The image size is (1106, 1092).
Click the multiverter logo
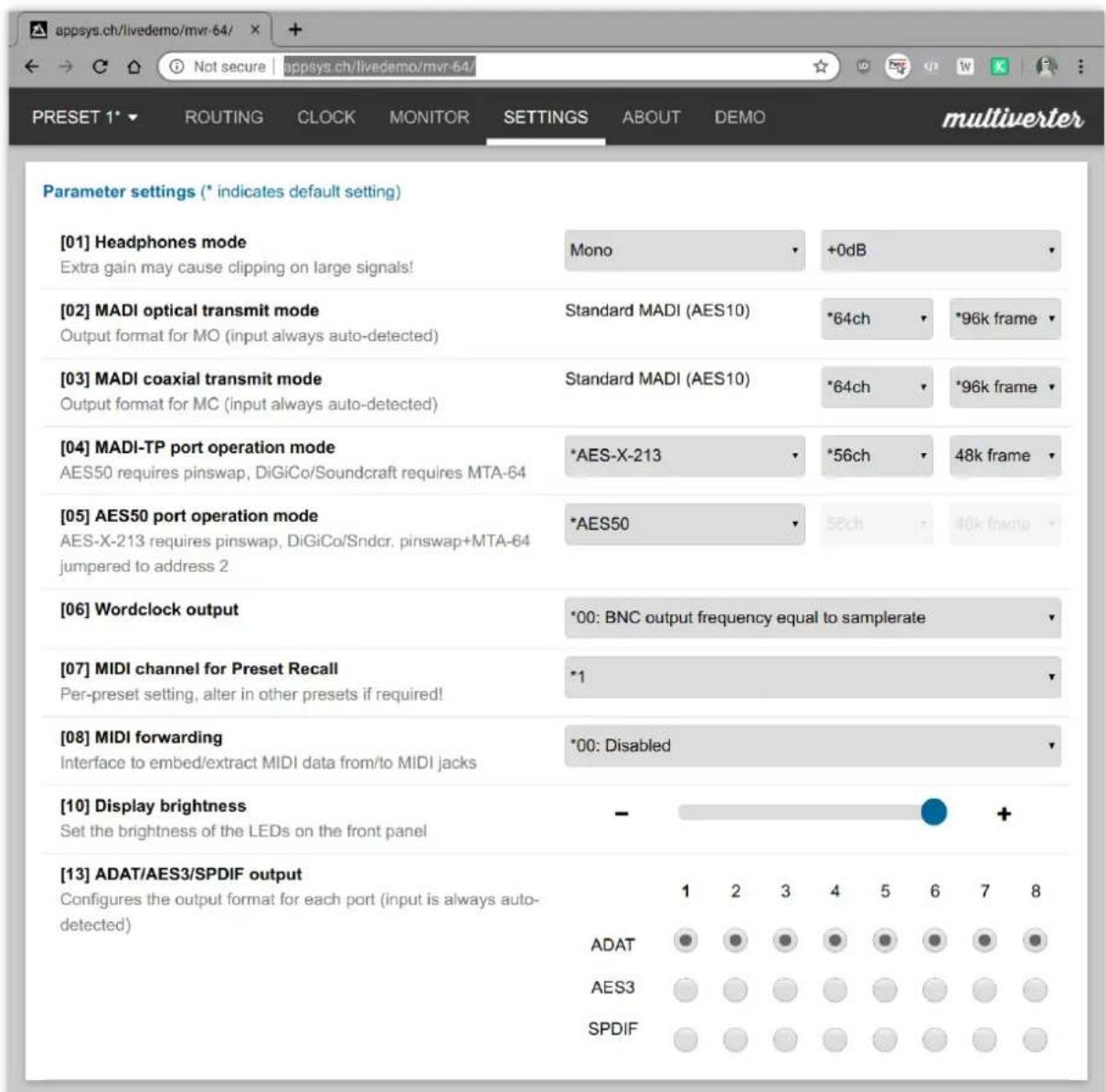click(x=1013, y=118)
